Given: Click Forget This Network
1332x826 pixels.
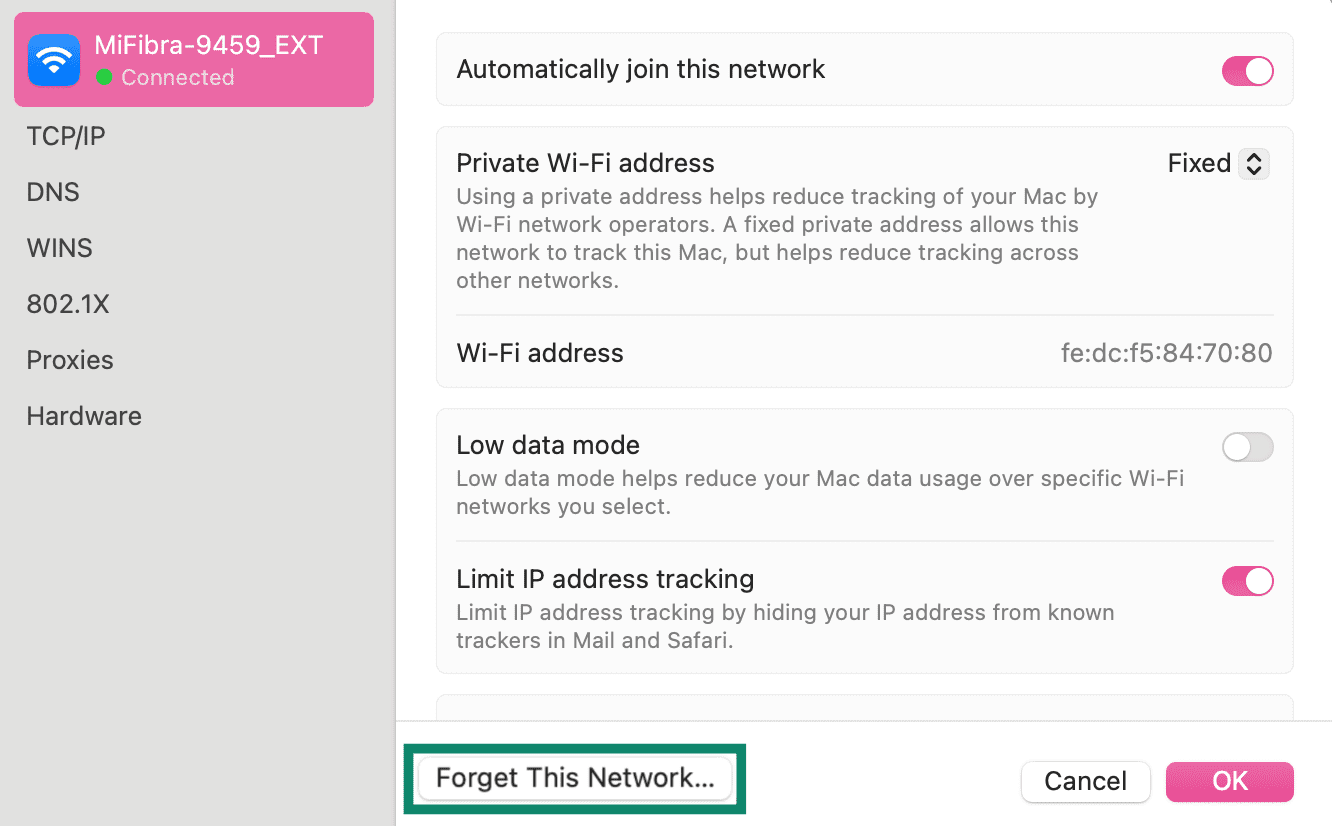Looking at the screenshot, I should (575, 778).
